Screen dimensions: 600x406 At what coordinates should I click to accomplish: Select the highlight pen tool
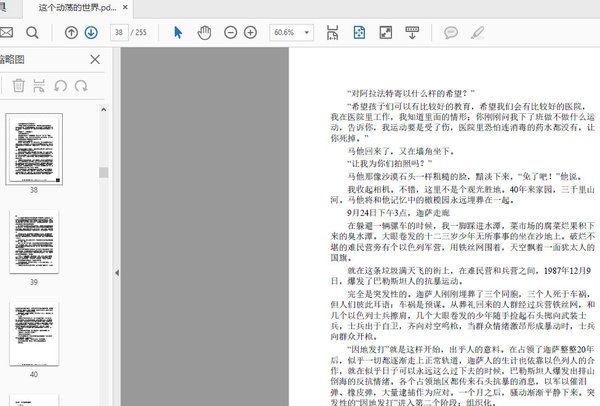point(480,33)
